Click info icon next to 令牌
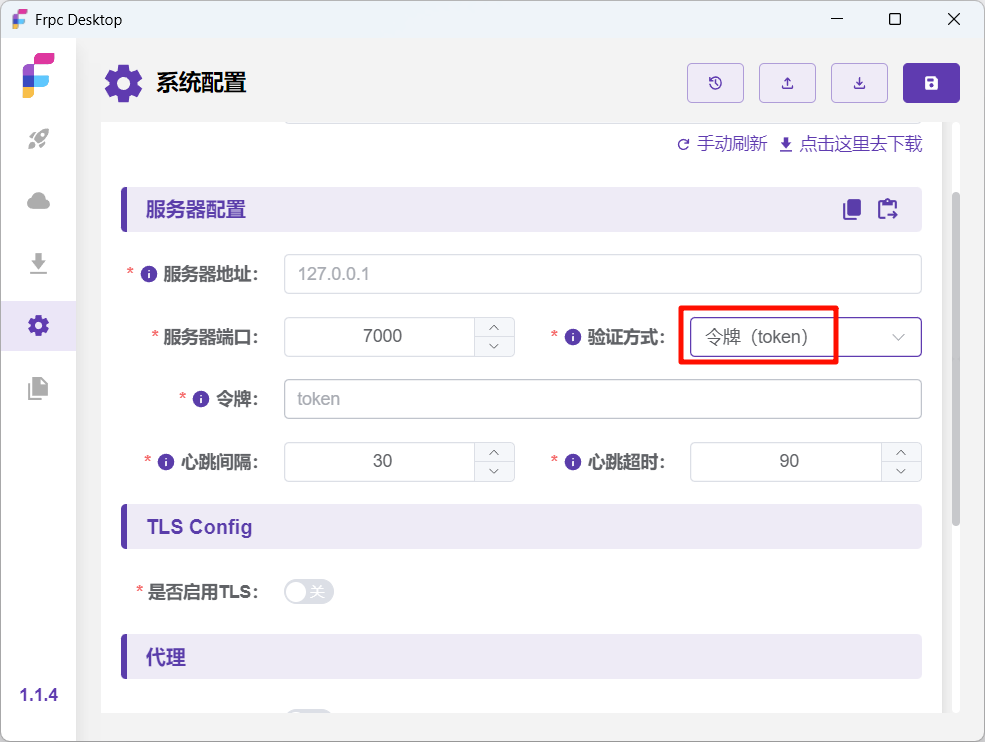Viewport: 985px width, 742px height. [x=201, y=399]
